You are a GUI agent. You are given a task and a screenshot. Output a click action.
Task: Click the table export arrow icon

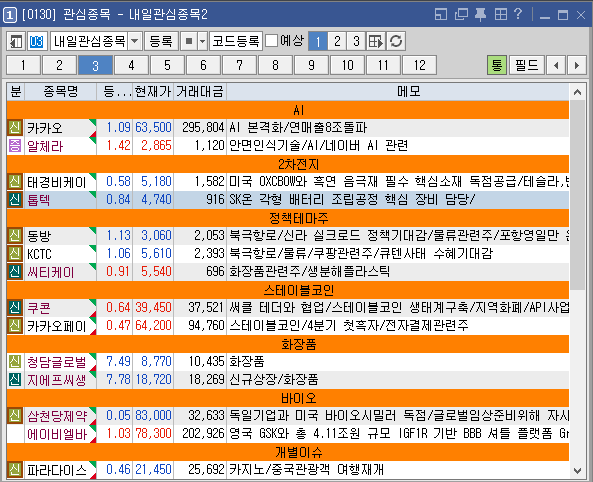coord(376,41)
